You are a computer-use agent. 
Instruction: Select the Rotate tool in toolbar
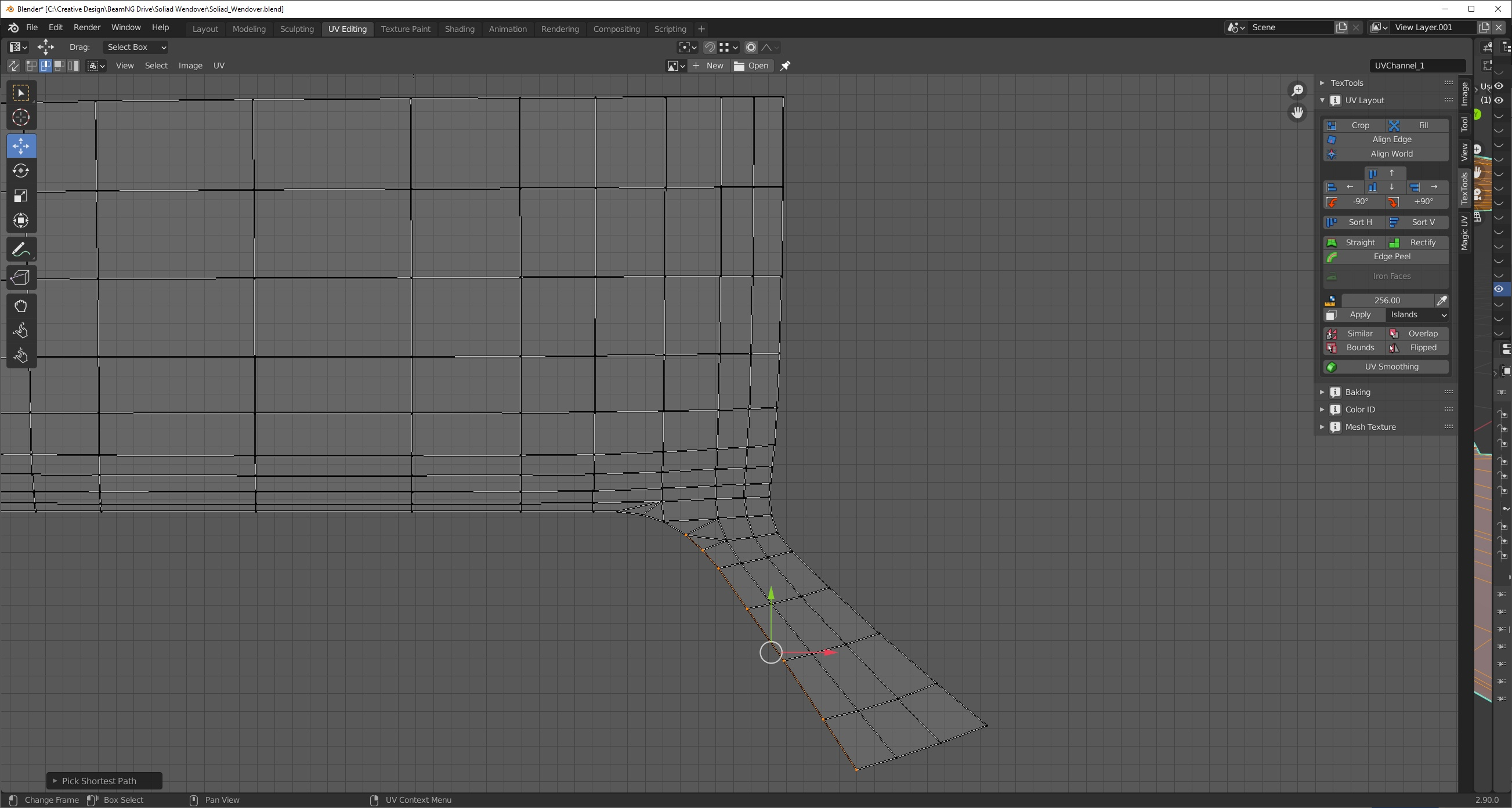pos(21,171)
